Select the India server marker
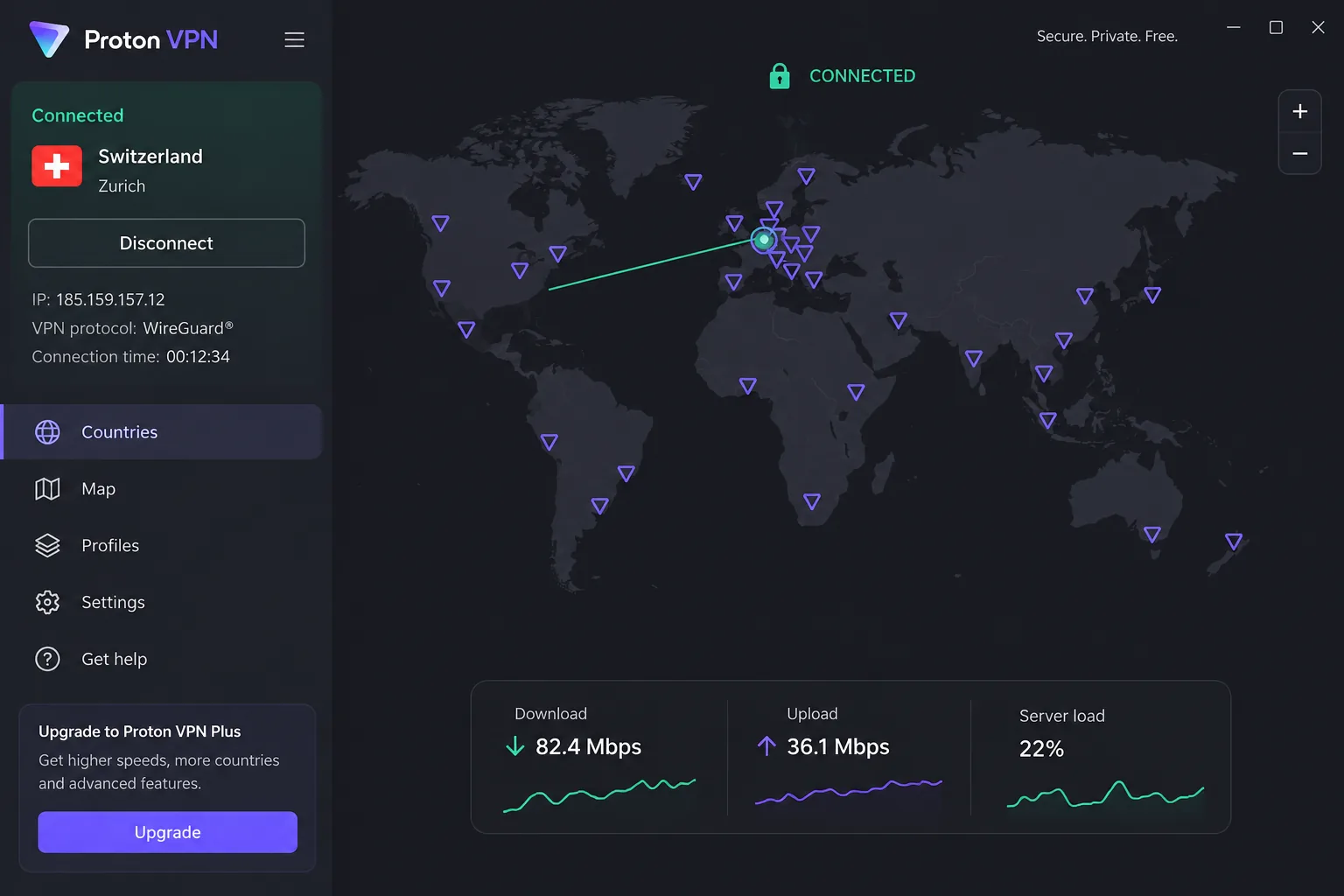 point(974,358)
